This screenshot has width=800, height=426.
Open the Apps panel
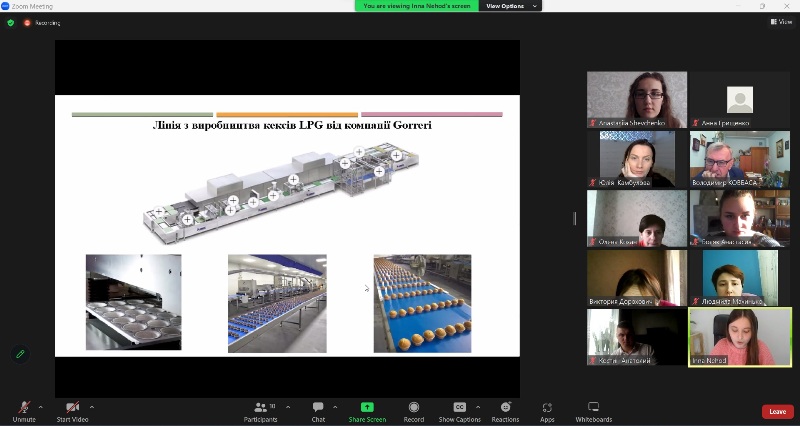(547, 412)
